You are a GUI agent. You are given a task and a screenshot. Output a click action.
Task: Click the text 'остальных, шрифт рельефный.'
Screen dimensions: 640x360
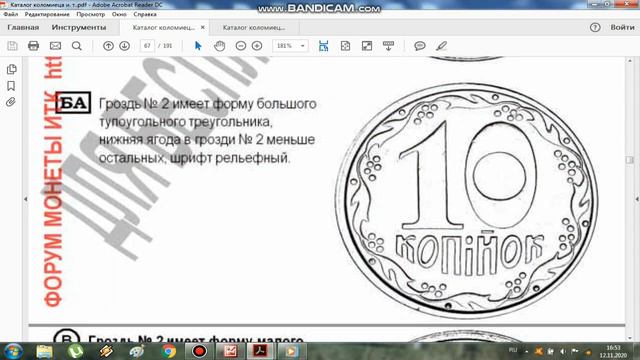pyautogui.click(x=195, y=158)
